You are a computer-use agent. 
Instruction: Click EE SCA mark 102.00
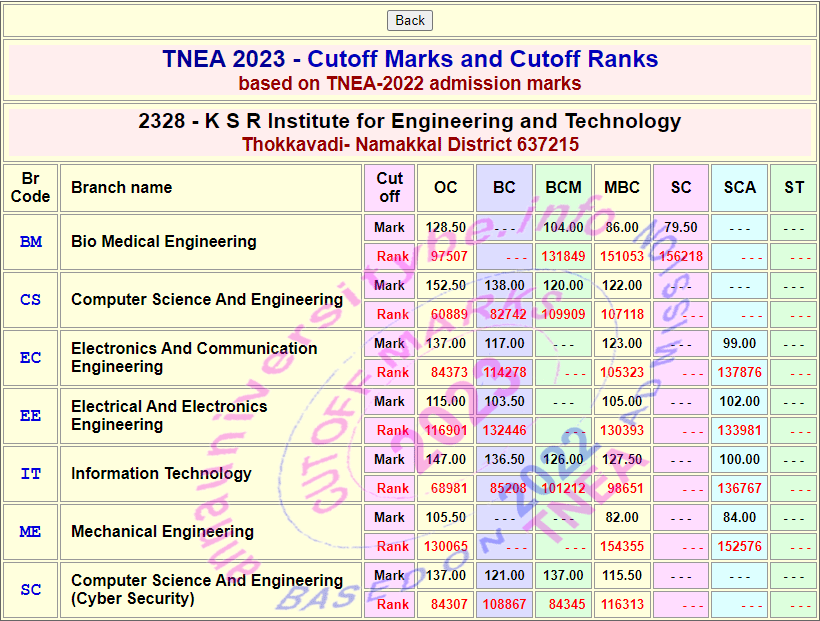739,402
